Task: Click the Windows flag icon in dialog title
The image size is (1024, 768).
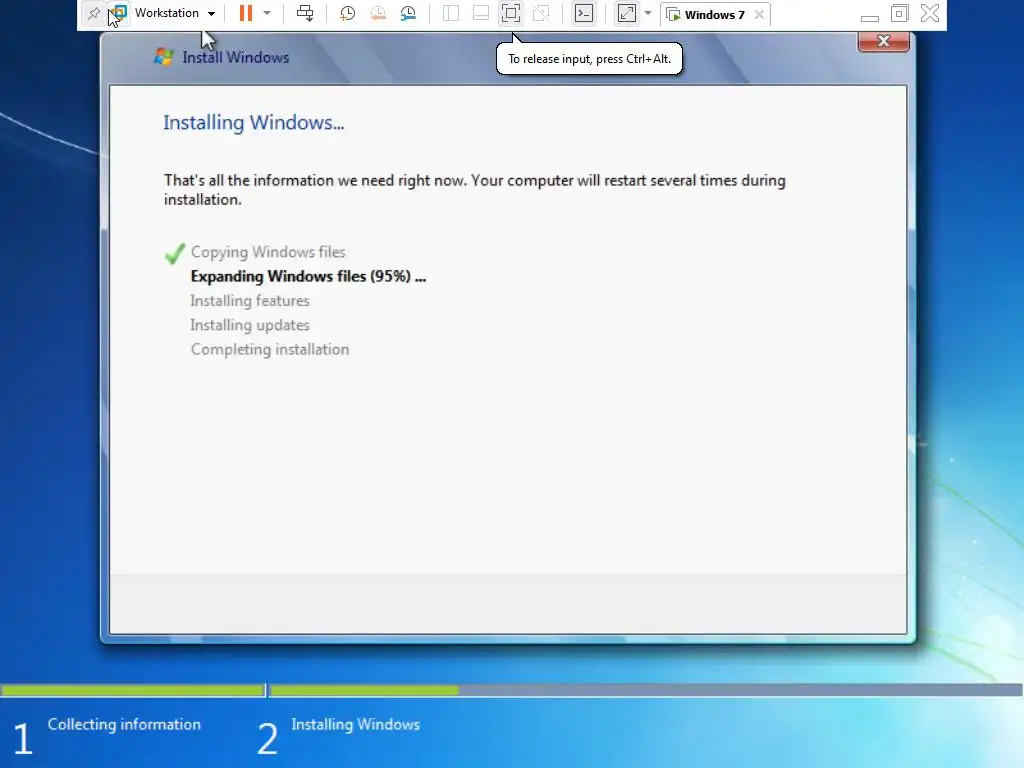Action: point(163,57)
